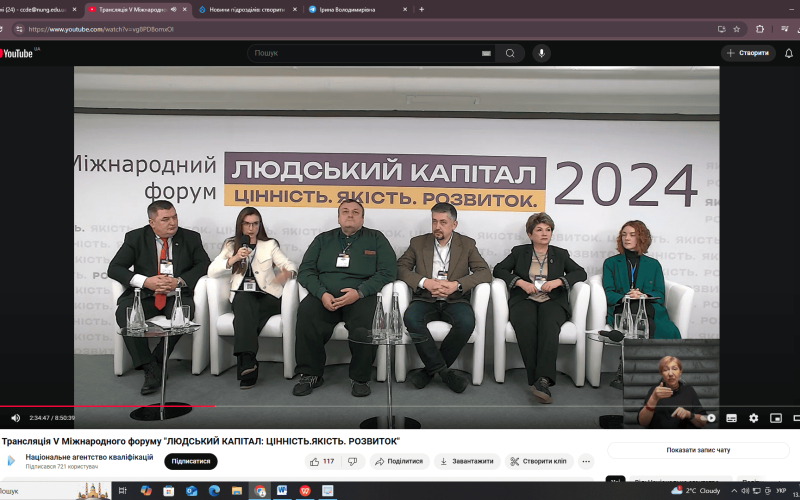Click the address bar URL
Viewport: 800px width, 500px height.
click(x=101, y=29)
